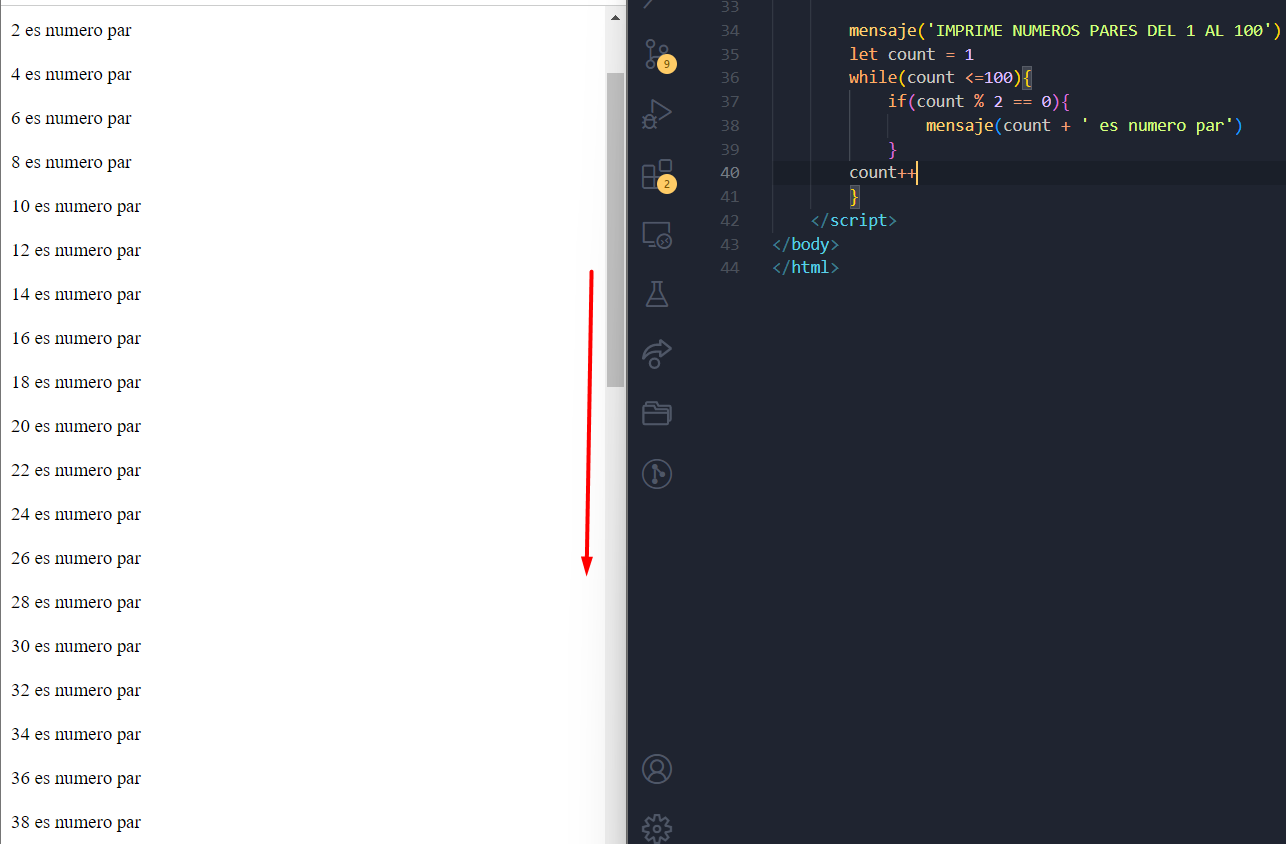Click the '38 es numero par' output line
The height and width of the screenshot is (844, 1286).
(76, 823)
